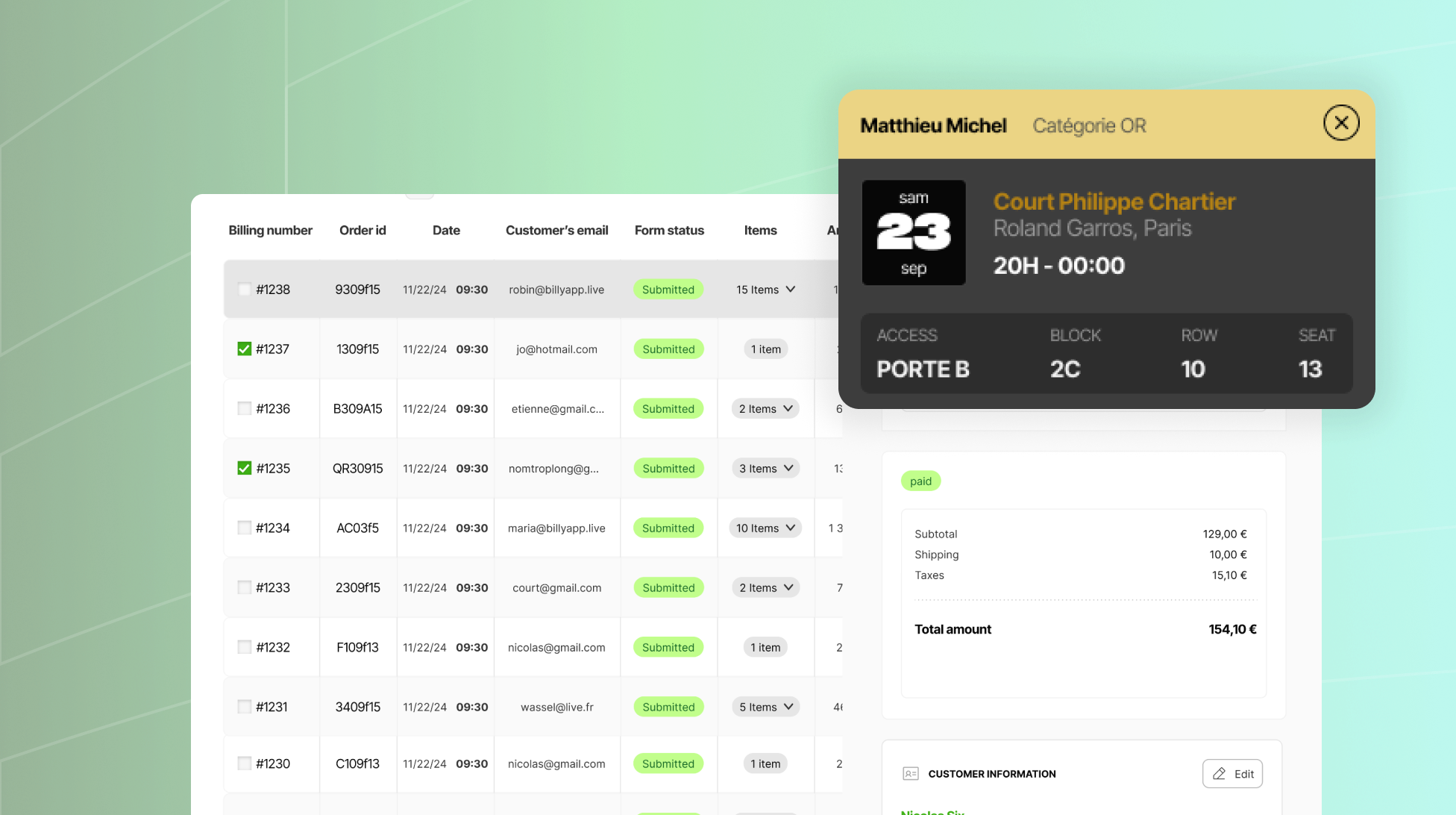The image size is (1456, 815).
Task: Click the Submitted badge for order #1232
Action: [668, 648]
